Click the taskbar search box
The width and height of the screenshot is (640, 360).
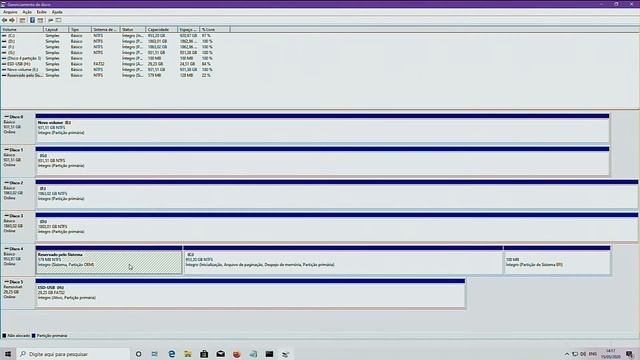tap(73, 354)
